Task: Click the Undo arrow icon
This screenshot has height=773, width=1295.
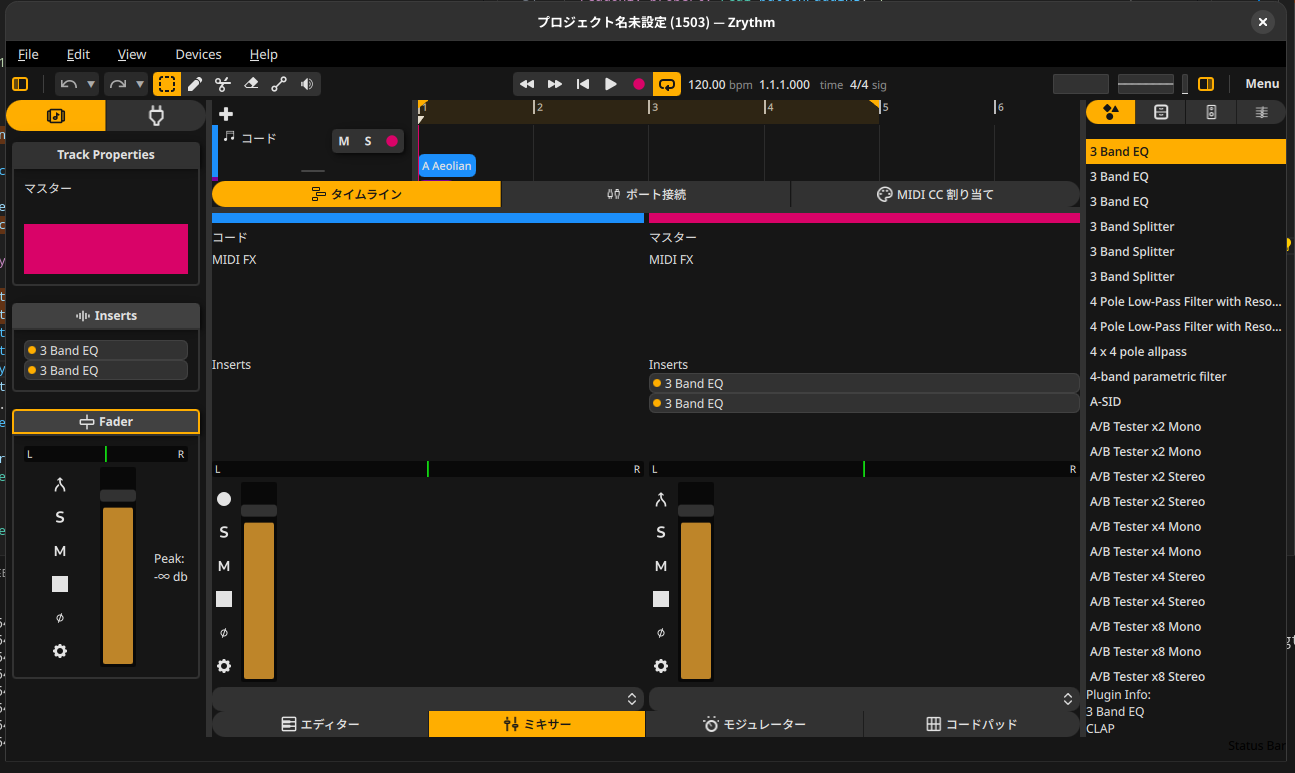Action: coord(69,84)
